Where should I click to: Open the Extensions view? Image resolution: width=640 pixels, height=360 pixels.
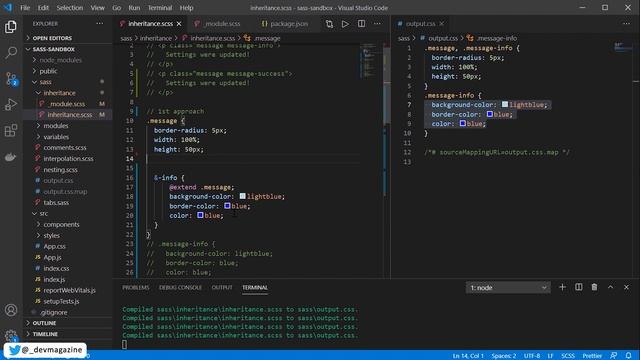coord(11,131)
